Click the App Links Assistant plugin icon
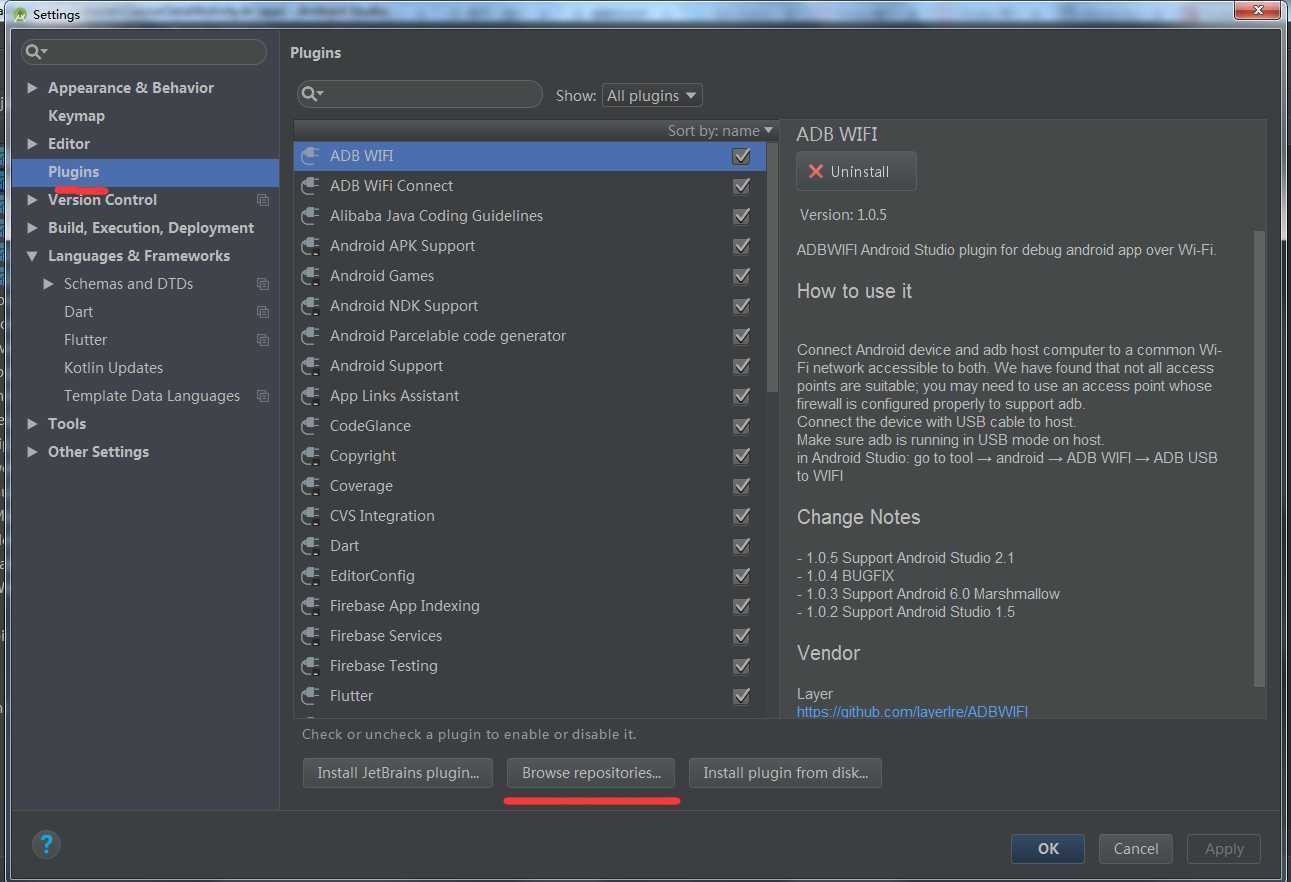The image size is (1291, 882). [x=311, y=396]
